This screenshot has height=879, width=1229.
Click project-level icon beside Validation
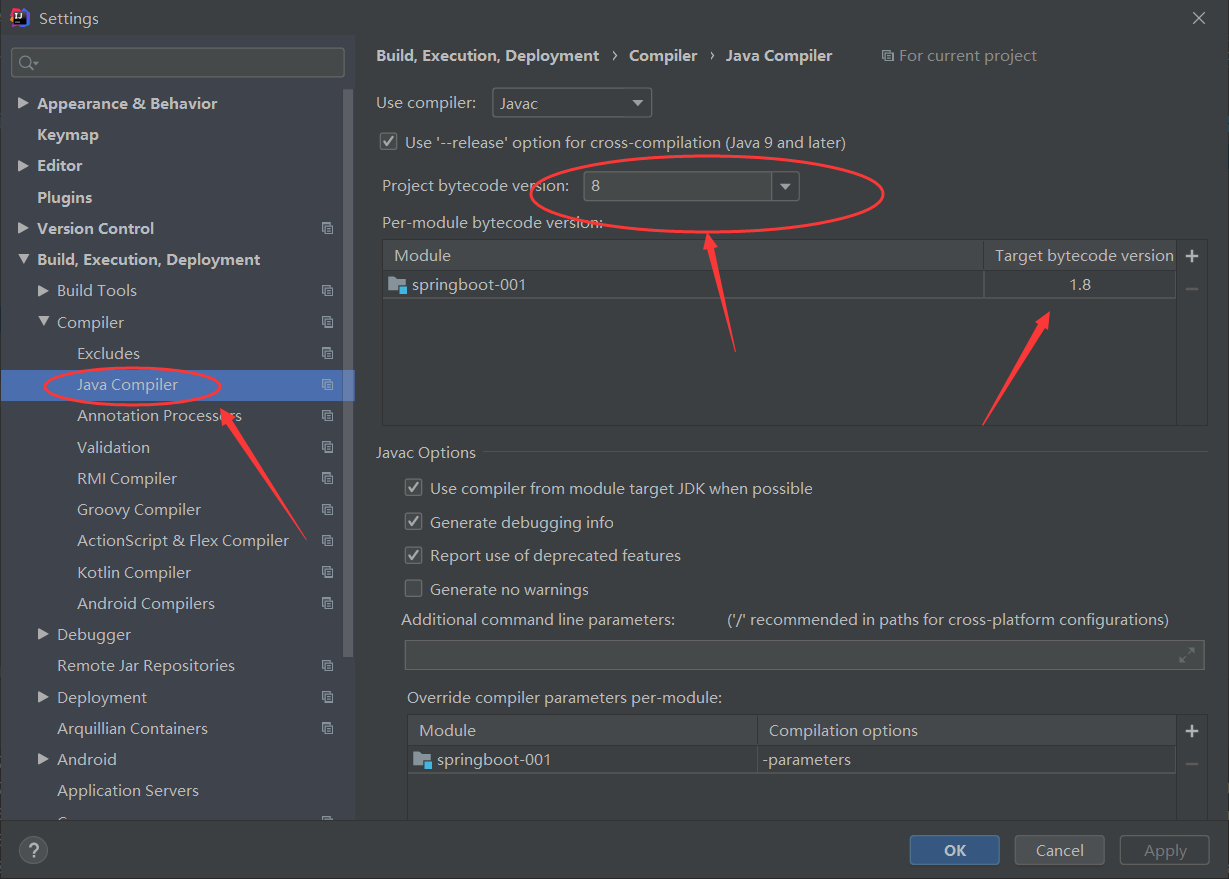pos(327,447)
